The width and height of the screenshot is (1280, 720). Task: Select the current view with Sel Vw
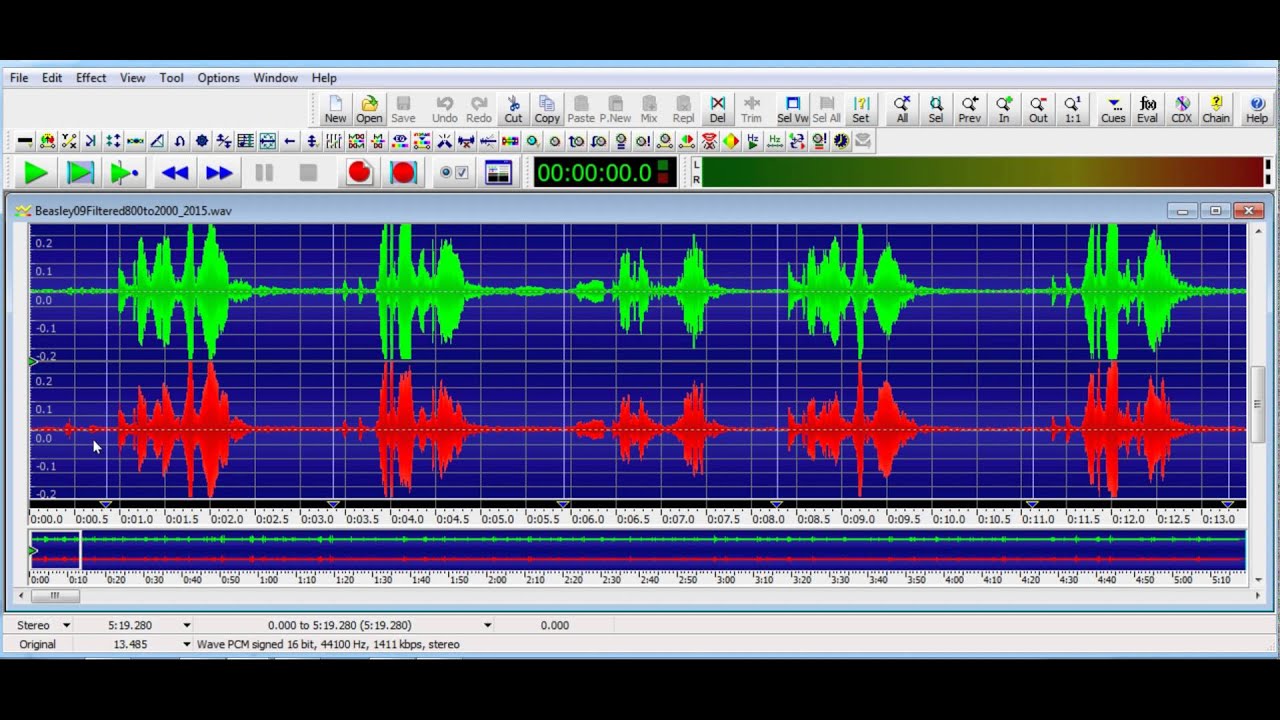[792, 110]
